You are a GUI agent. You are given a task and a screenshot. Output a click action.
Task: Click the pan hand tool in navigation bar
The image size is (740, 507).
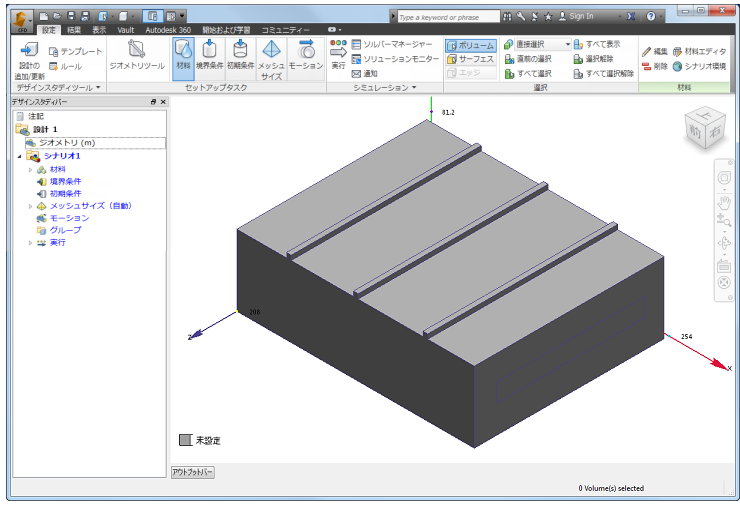click(724, 203)
